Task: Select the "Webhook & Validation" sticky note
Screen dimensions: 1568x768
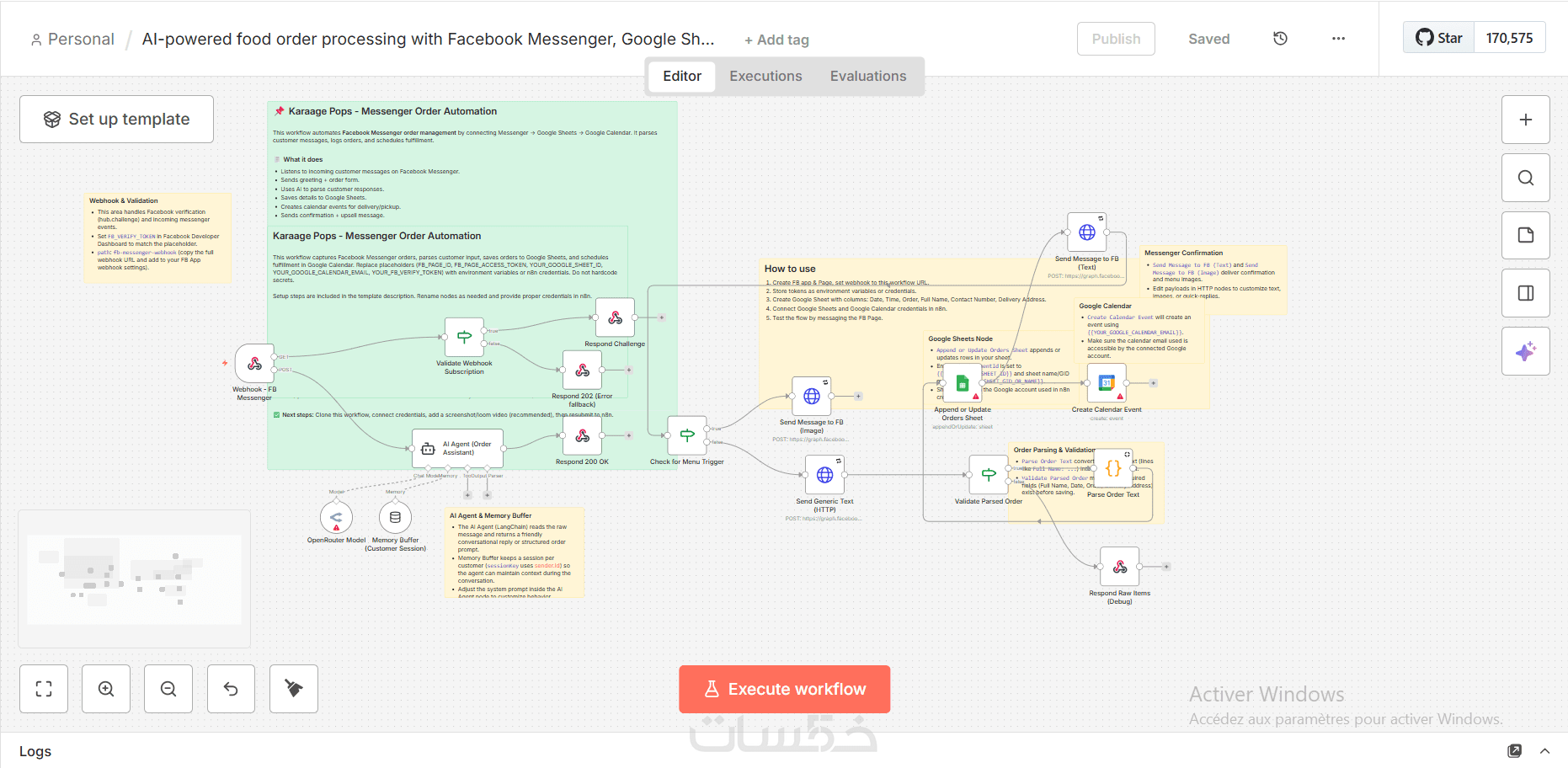Action: pos(158,237)
